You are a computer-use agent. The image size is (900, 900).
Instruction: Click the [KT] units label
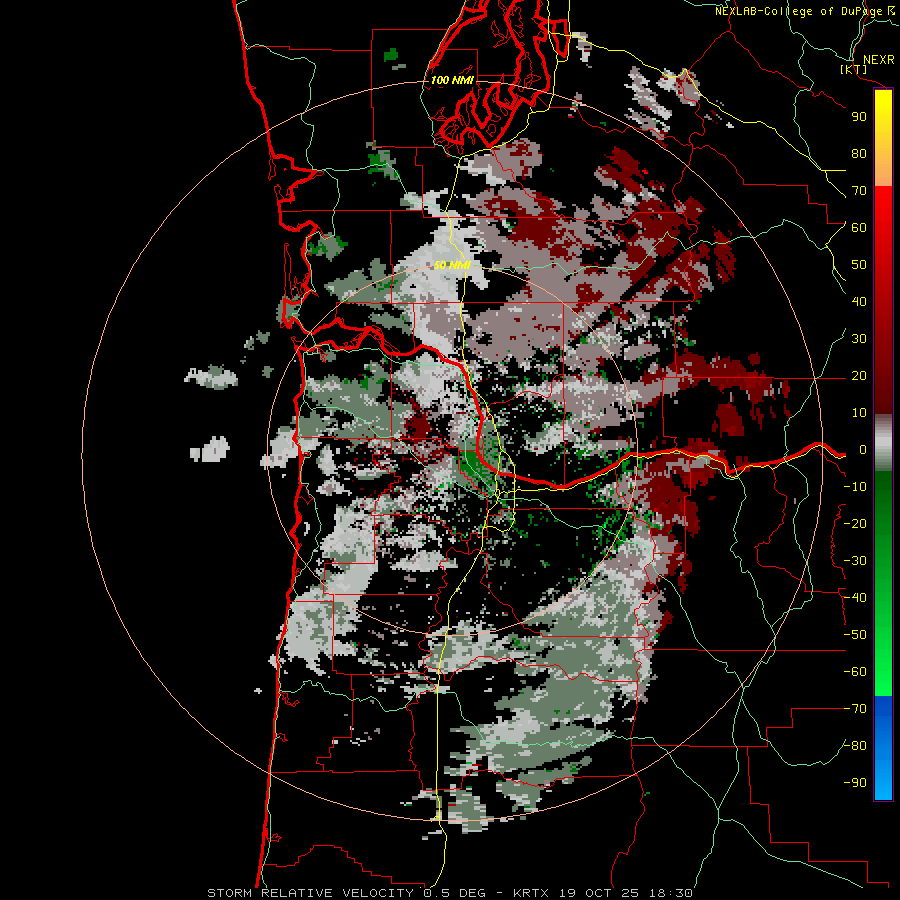[x=854, y=69]
